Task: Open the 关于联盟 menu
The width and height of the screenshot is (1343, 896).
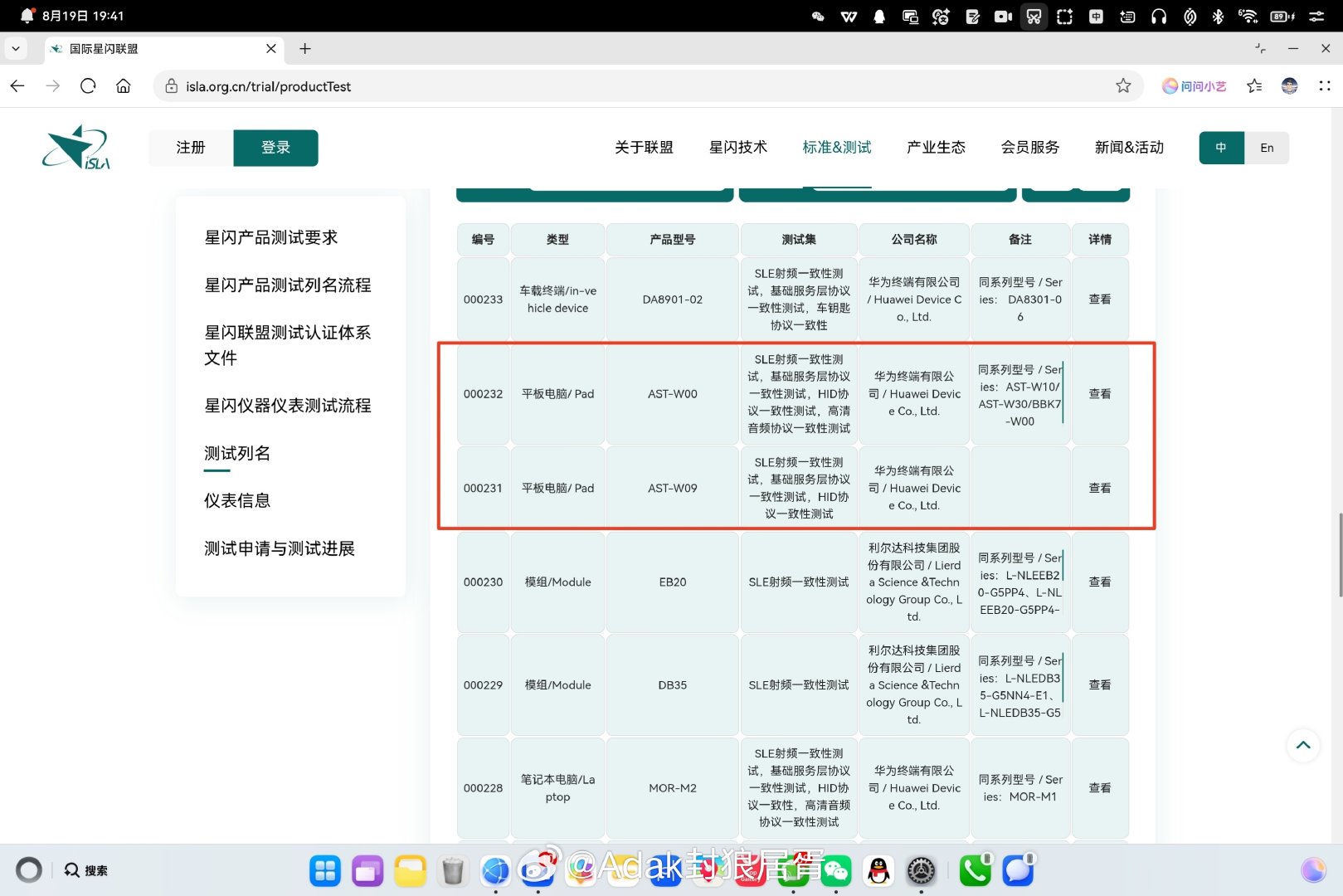Action: tap(644, 148)
